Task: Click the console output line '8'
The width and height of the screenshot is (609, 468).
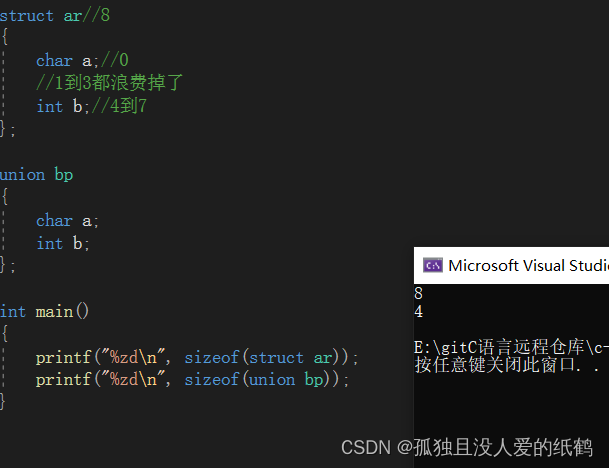Action: (419, 294)
